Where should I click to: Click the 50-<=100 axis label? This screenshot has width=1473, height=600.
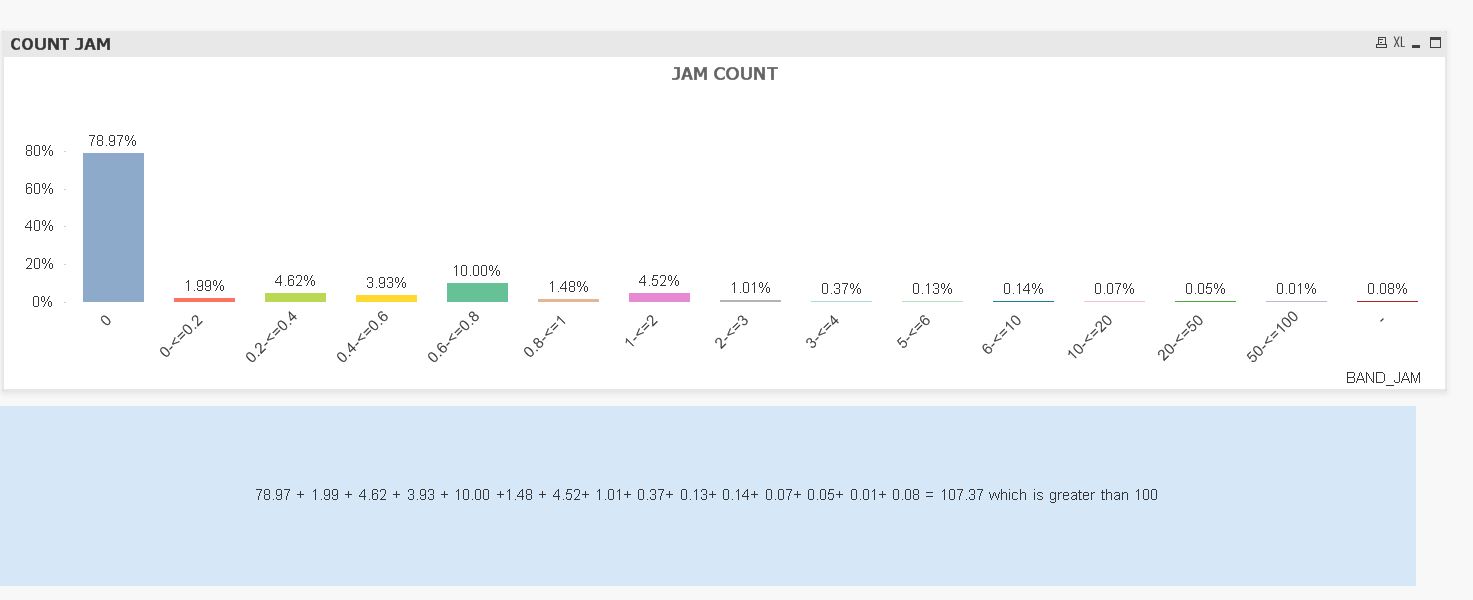[x=1273, y=337]
